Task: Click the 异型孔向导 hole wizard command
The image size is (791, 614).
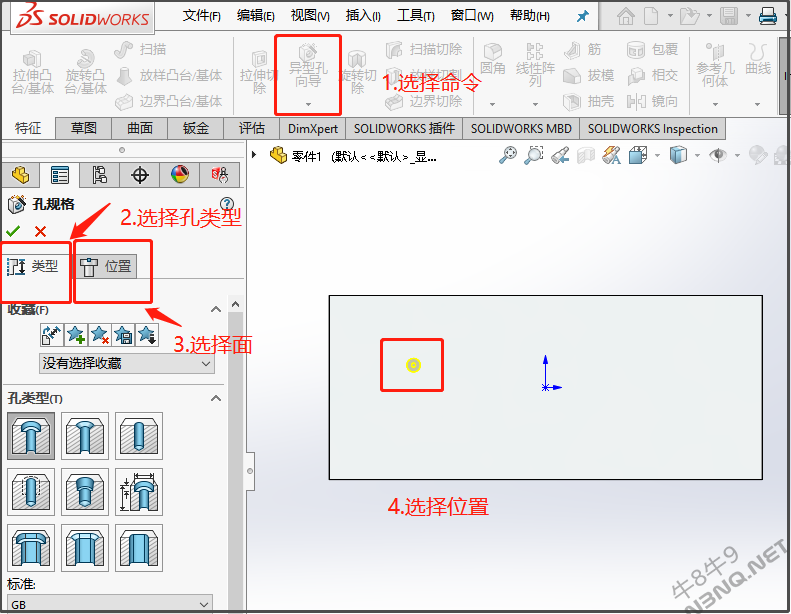Action: [x=308, y=66]
